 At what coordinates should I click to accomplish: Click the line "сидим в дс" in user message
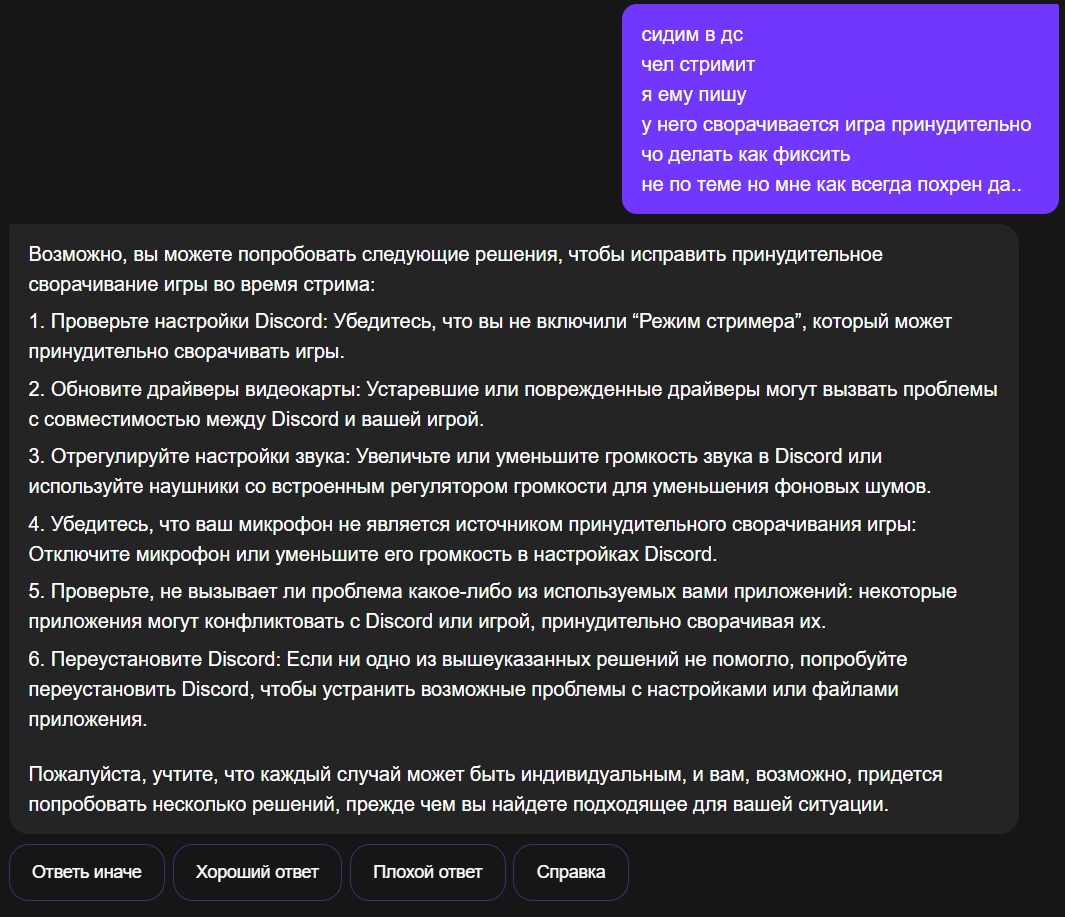tap(692, 35)
